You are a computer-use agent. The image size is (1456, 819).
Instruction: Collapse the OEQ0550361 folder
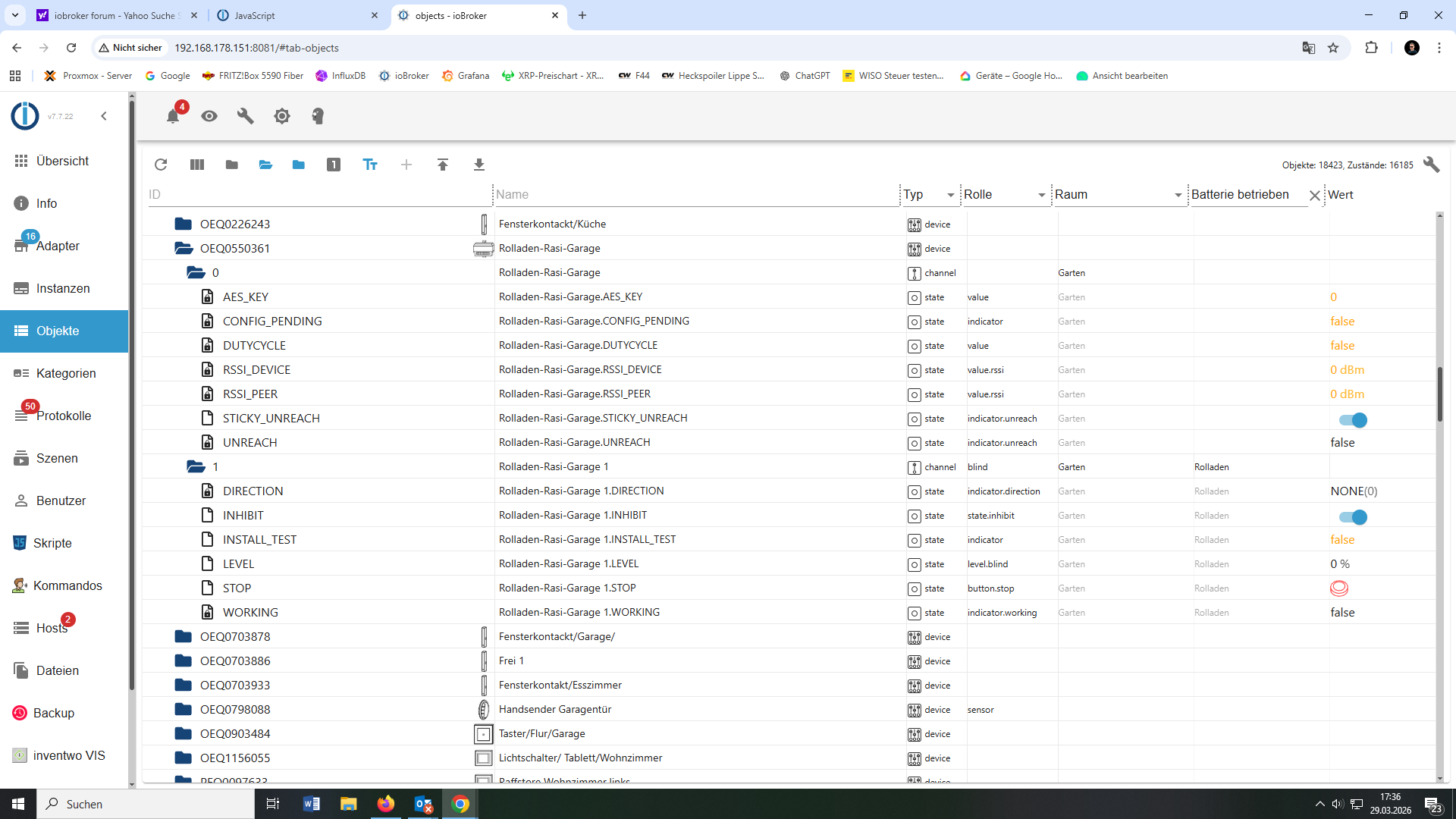[184, 248]
